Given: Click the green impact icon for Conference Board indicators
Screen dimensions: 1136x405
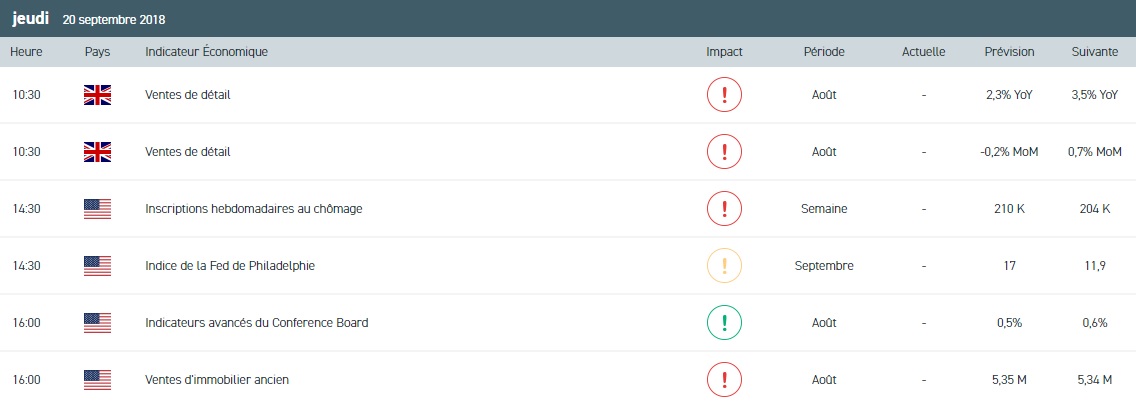Looking at the screenshot, I should coord(724,323).
